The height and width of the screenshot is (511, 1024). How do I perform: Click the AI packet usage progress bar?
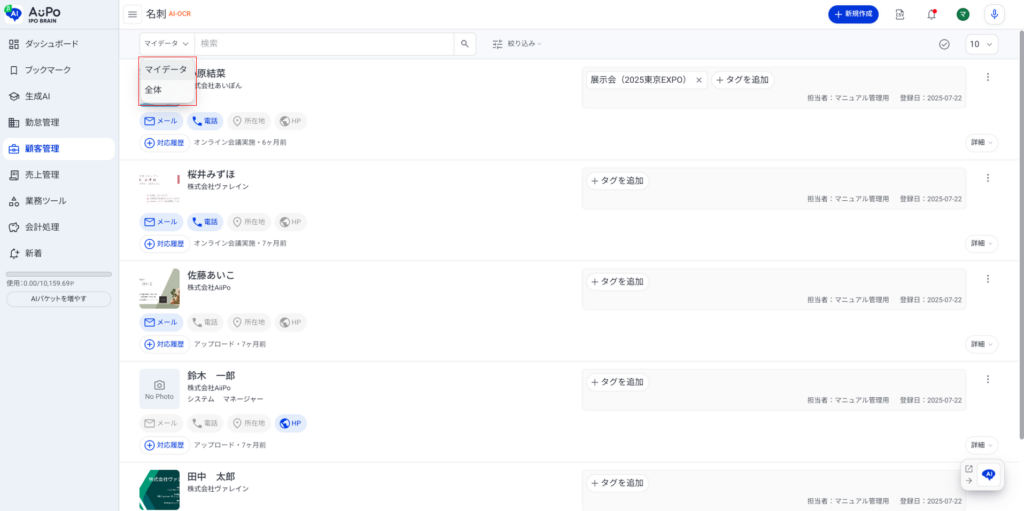click(x=59, y=274)
